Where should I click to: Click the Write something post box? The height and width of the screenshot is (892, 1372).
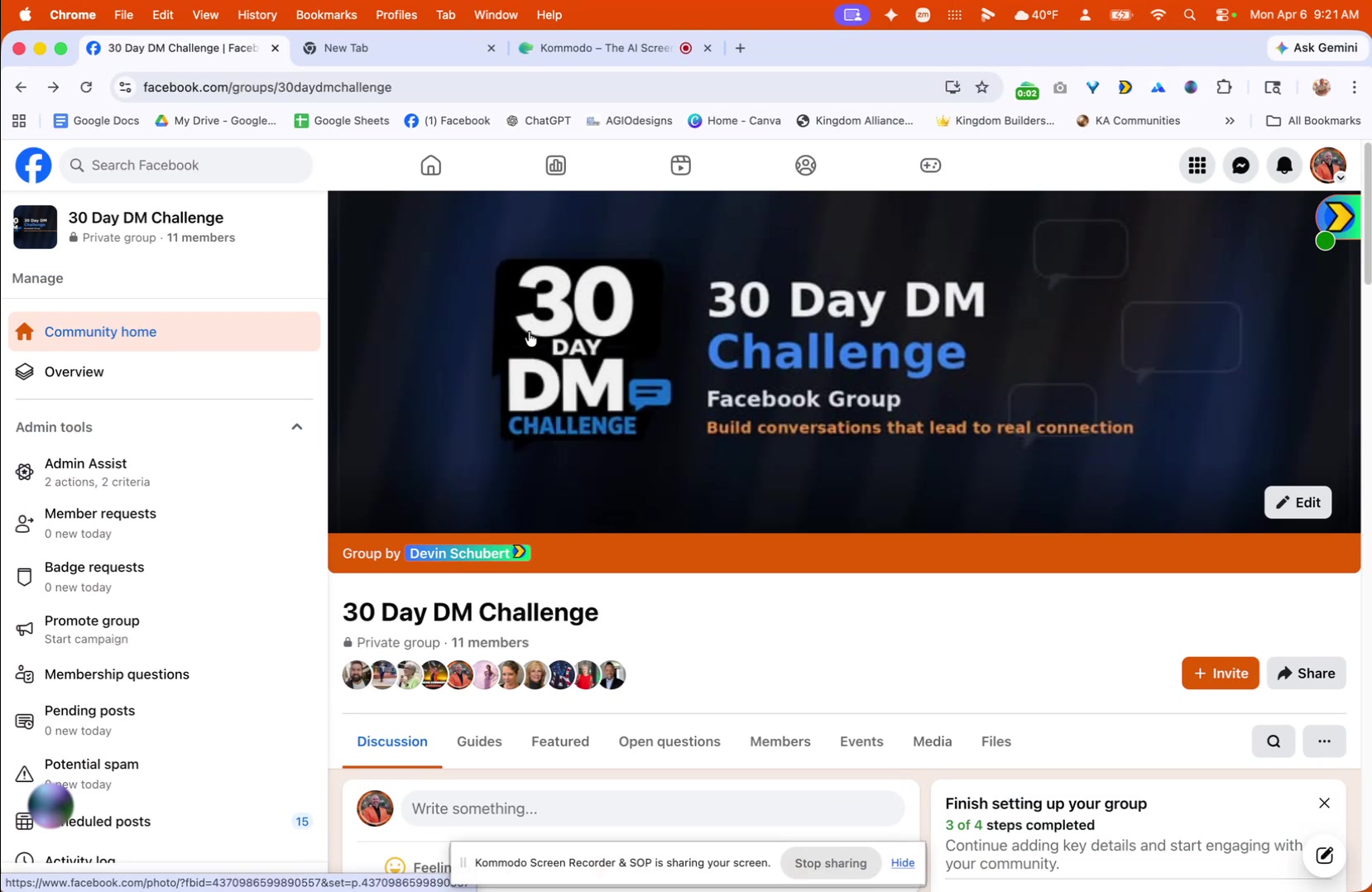coord(653,808)
